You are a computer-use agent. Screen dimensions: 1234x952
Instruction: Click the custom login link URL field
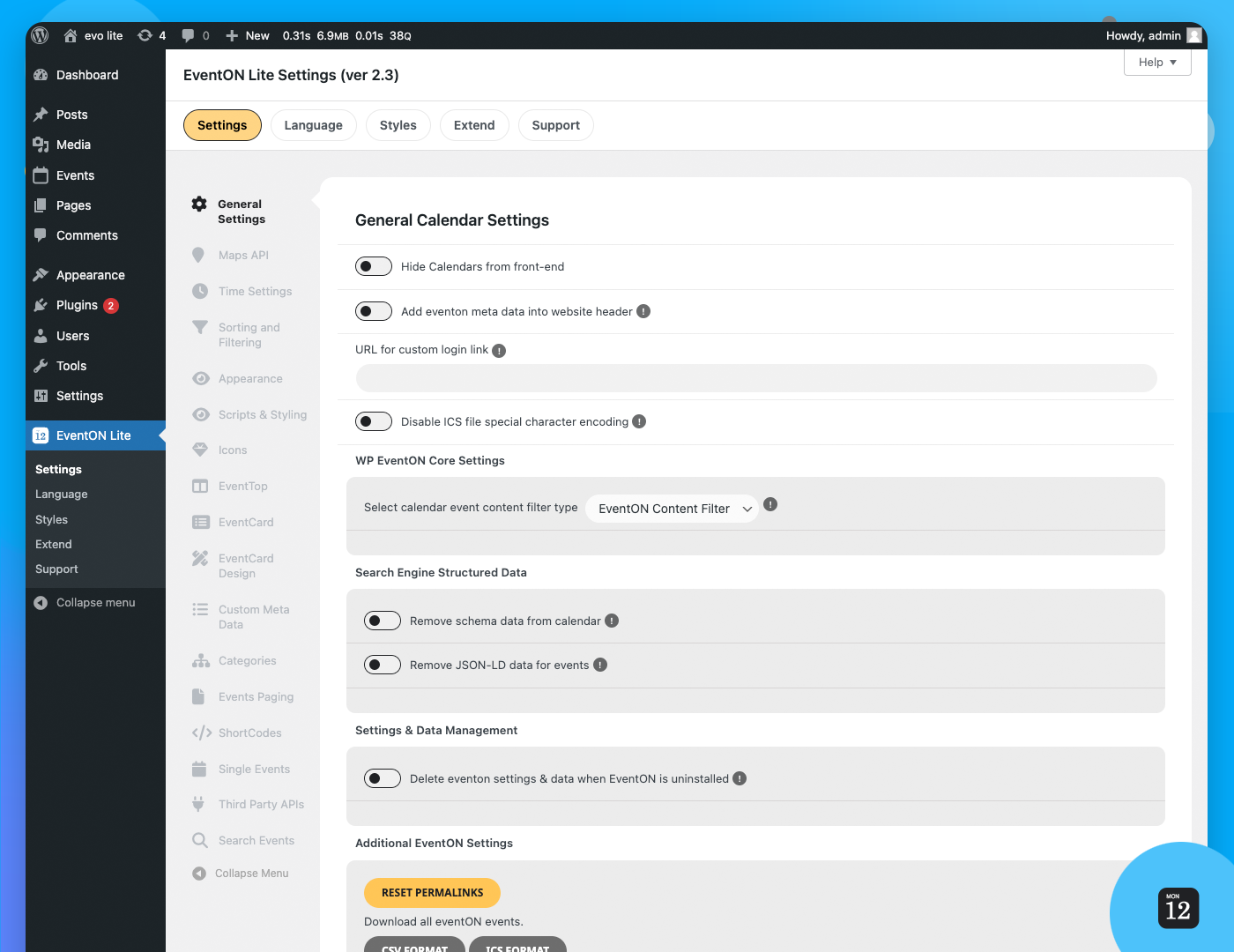[x=756, y=378]
